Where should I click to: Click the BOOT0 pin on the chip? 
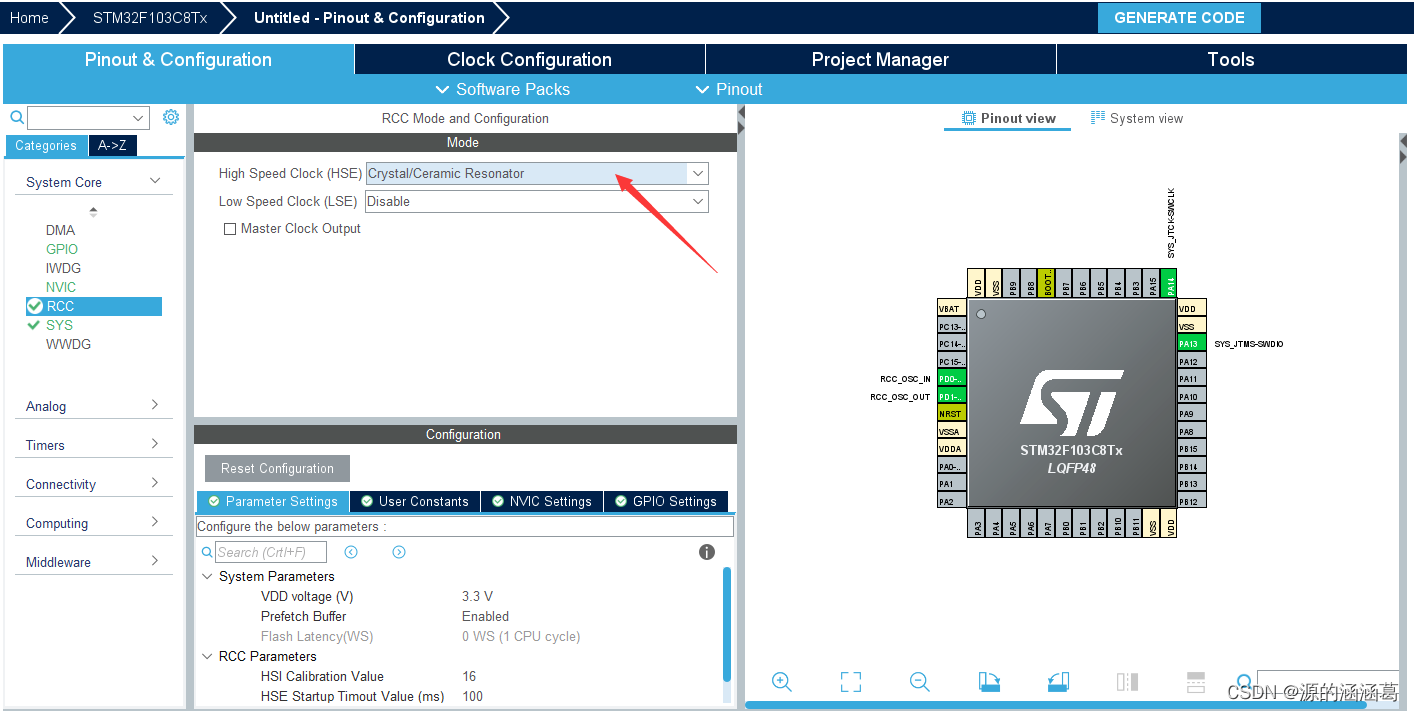[x=1046, y=283]
